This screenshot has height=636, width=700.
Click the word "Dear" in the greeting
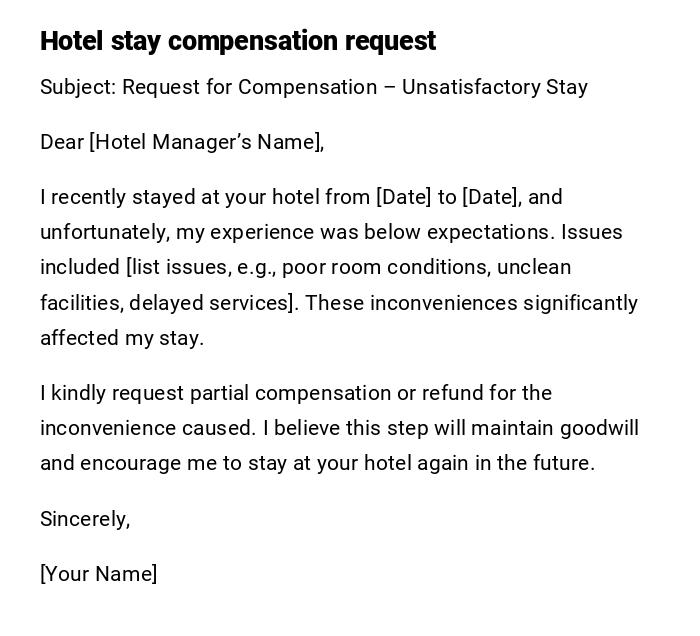point(62,142)
